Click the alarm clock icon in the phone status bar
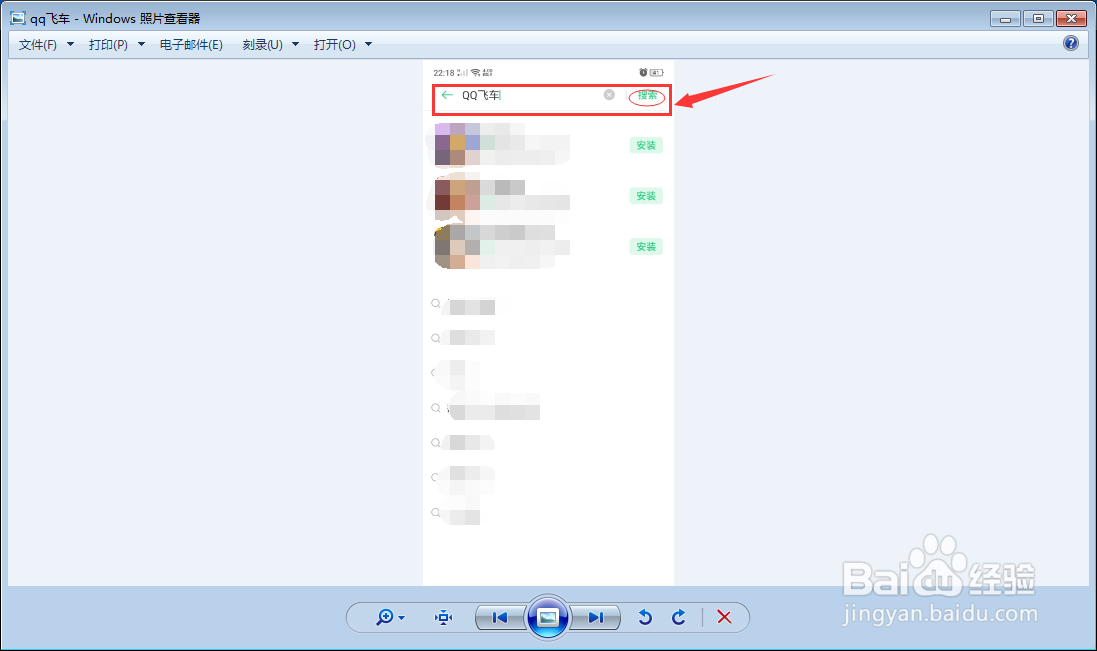The height and width of the screenshot is (651, 1097). [643, 73]
